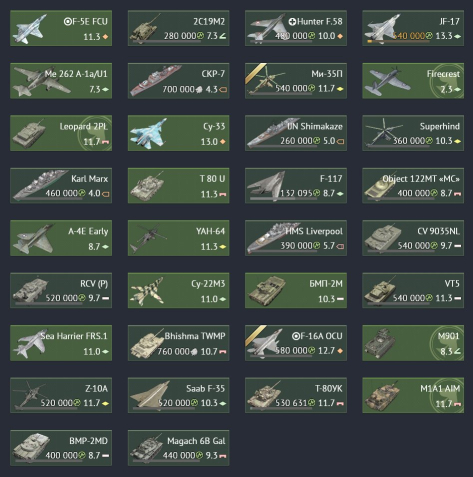
Task: Select the JF-17 vehicle card
Action: 413,28
